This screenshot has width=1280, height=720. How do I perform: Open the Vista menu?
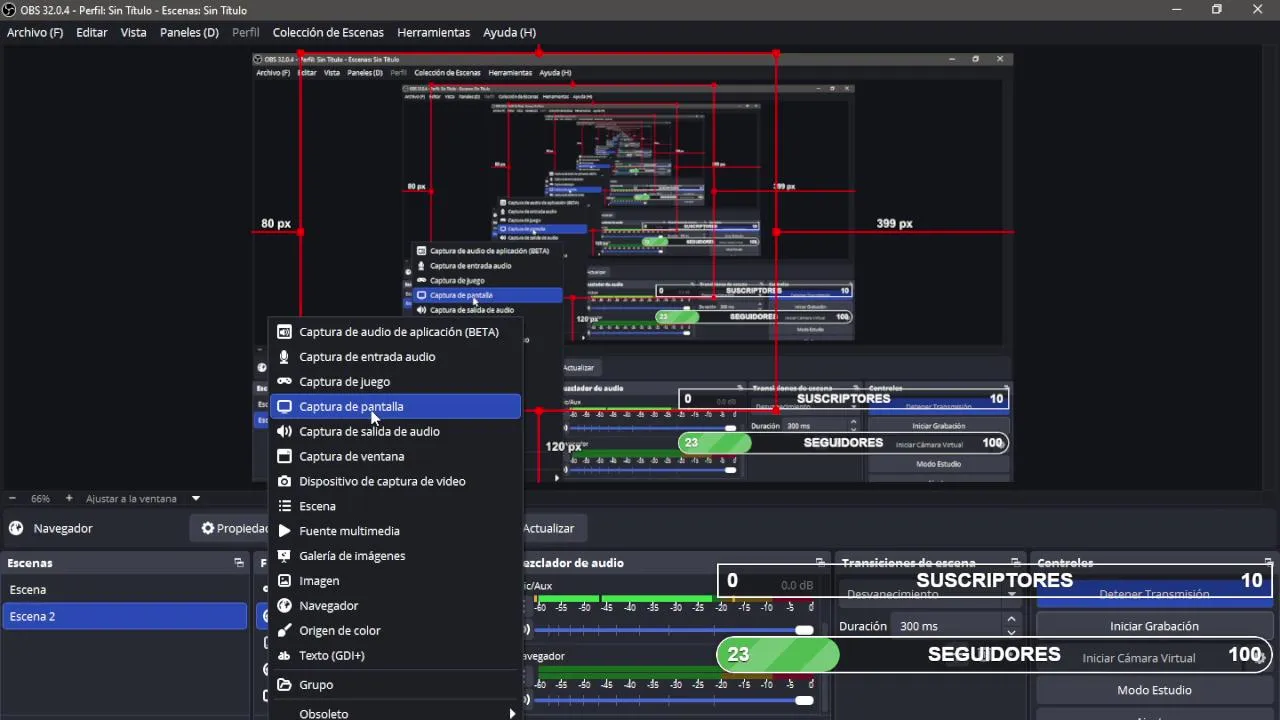pyautogui.click(x=134, y=32)
